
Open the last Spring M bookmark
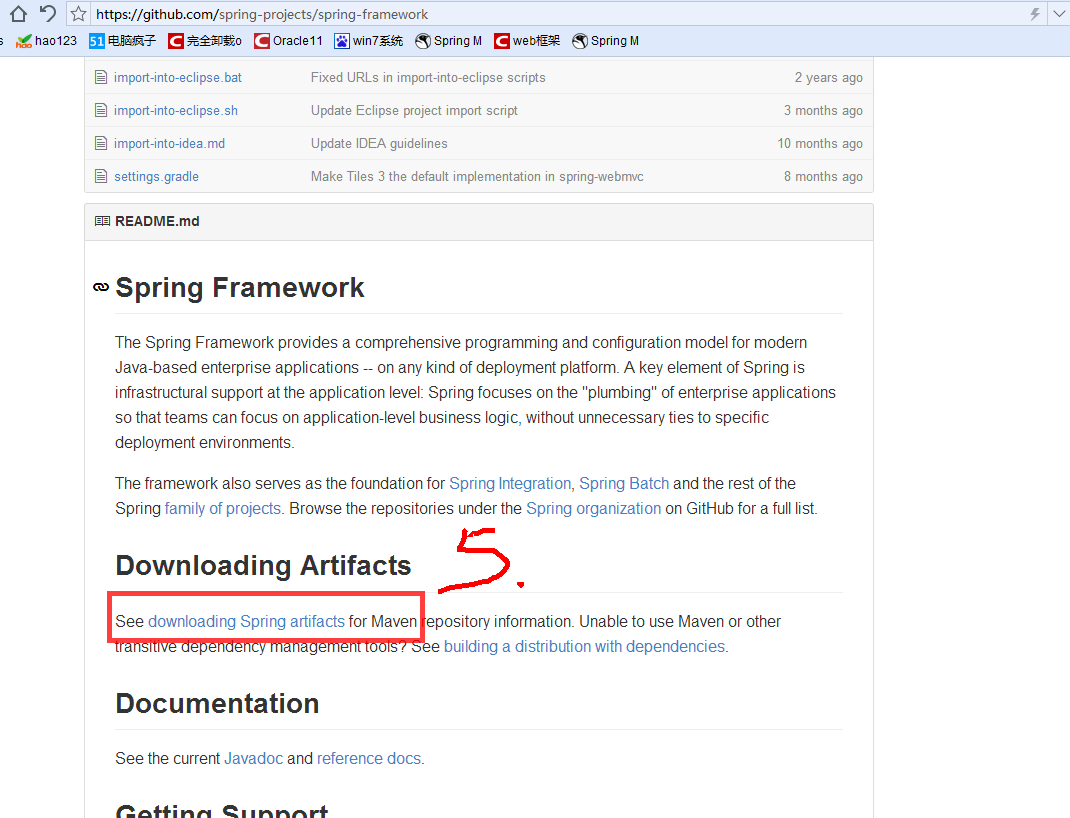[605, 41]
